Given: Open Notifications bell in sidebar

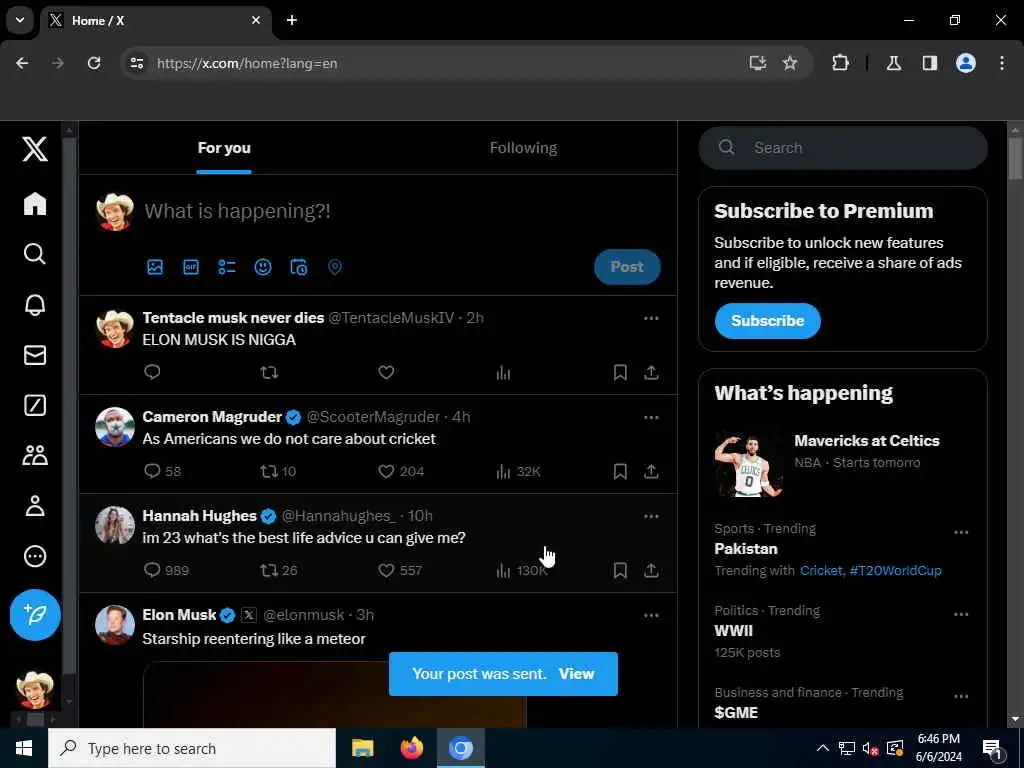Looking at the screenshot, I should click(x=35, y=305).
